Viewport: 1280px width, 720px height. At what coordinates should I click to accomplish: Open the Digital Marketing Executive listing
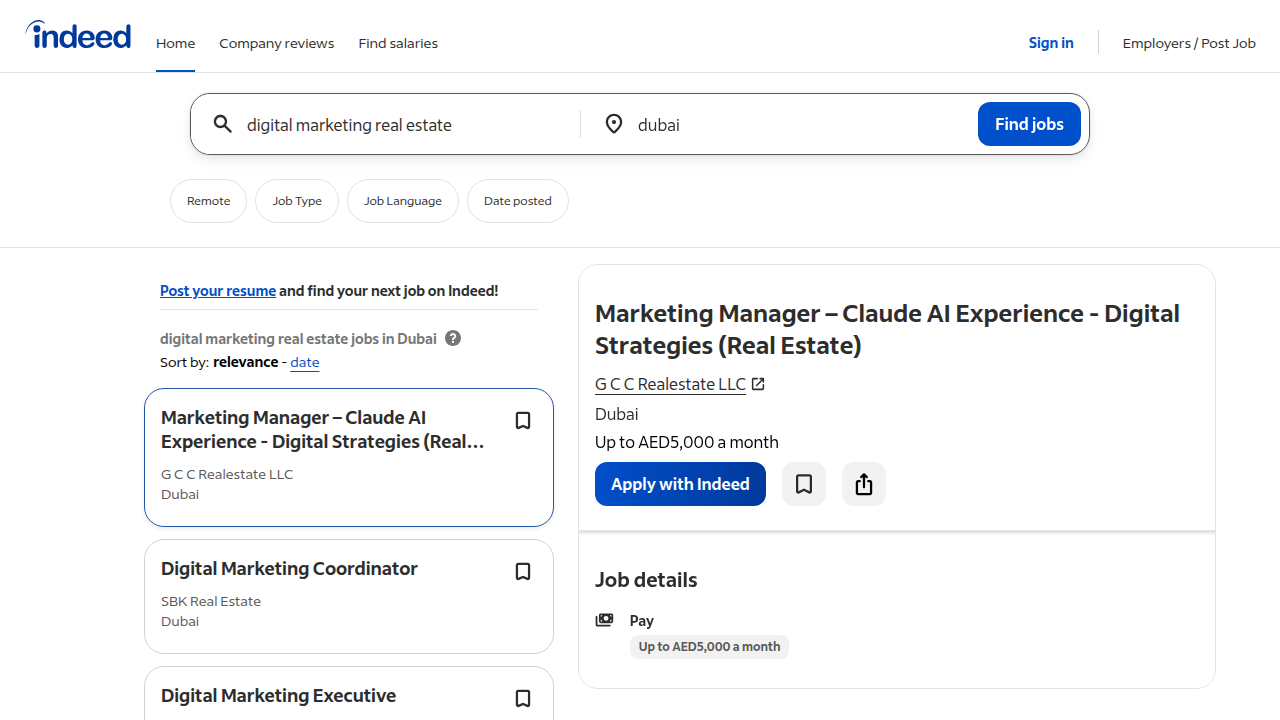click(x=278, y=695)
